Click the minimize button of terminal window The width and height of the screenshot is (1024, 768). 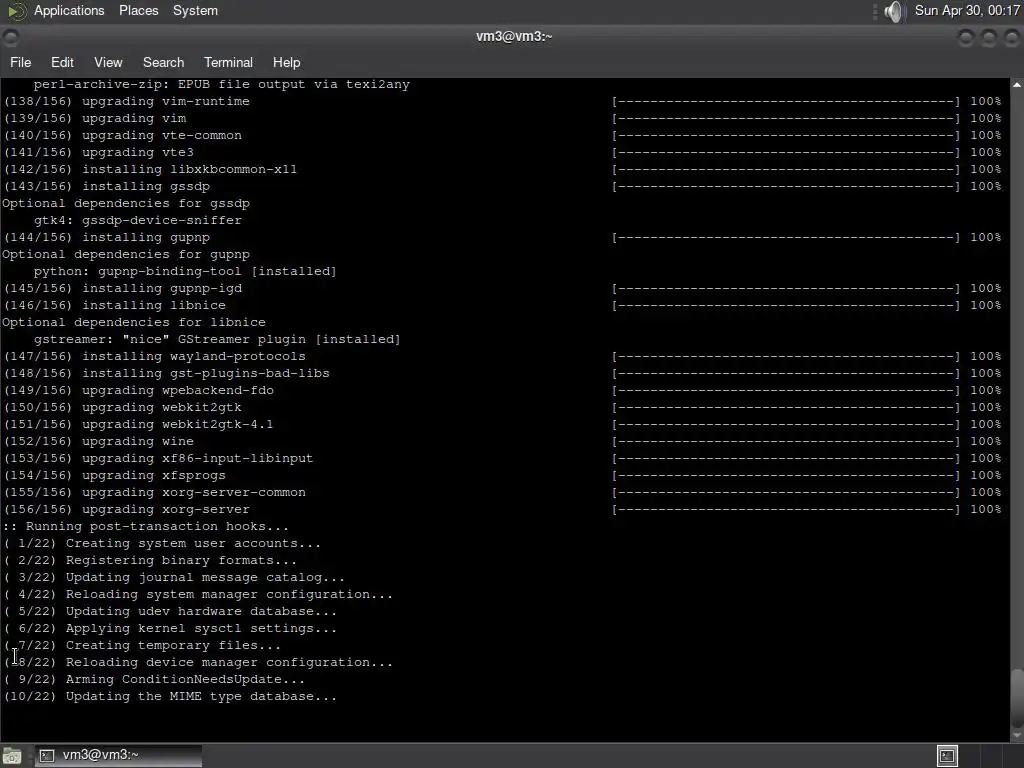click(x=966, y=38)
